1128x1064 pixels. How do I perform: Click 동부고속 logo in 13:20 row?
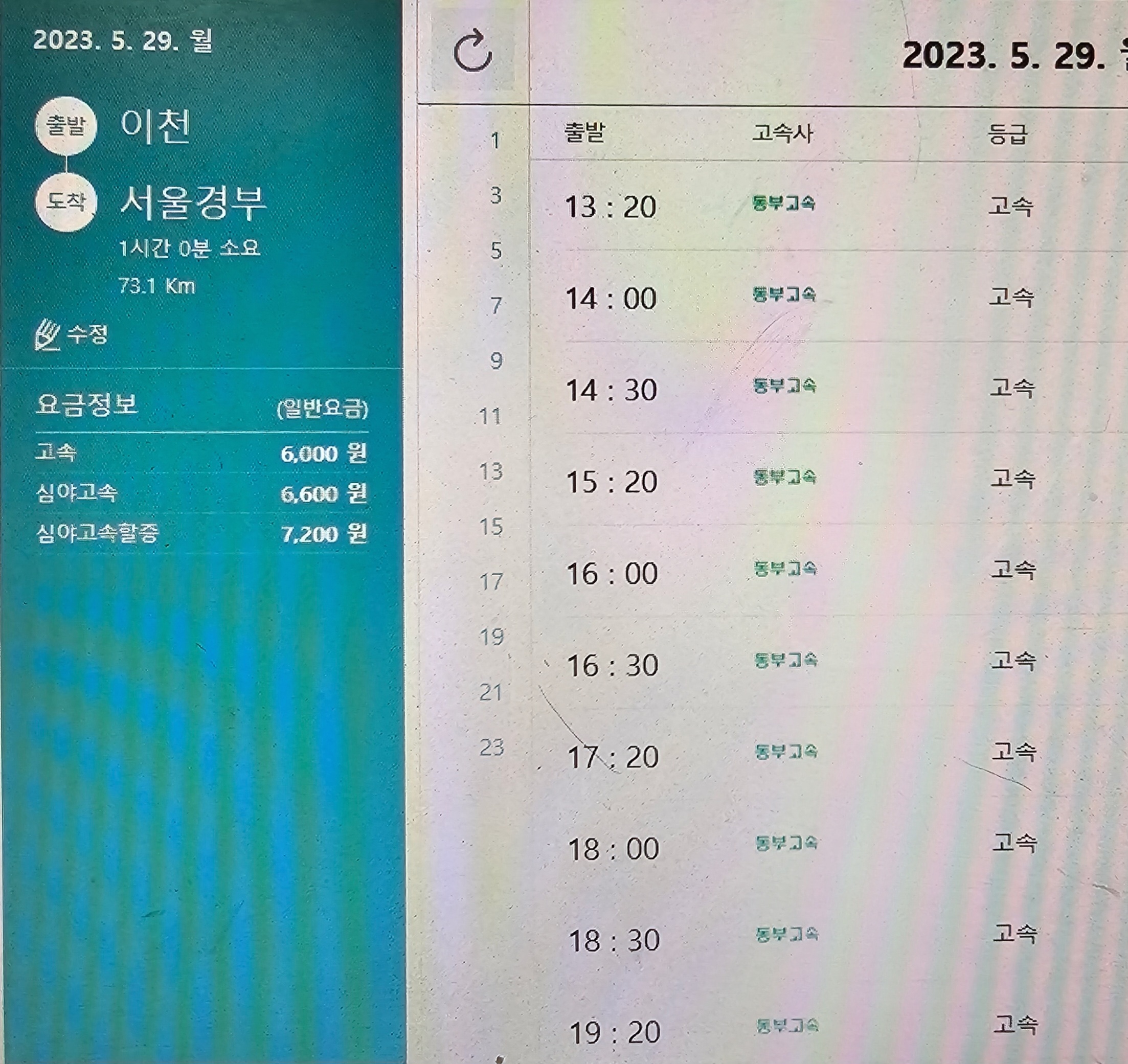click(783, 203)
